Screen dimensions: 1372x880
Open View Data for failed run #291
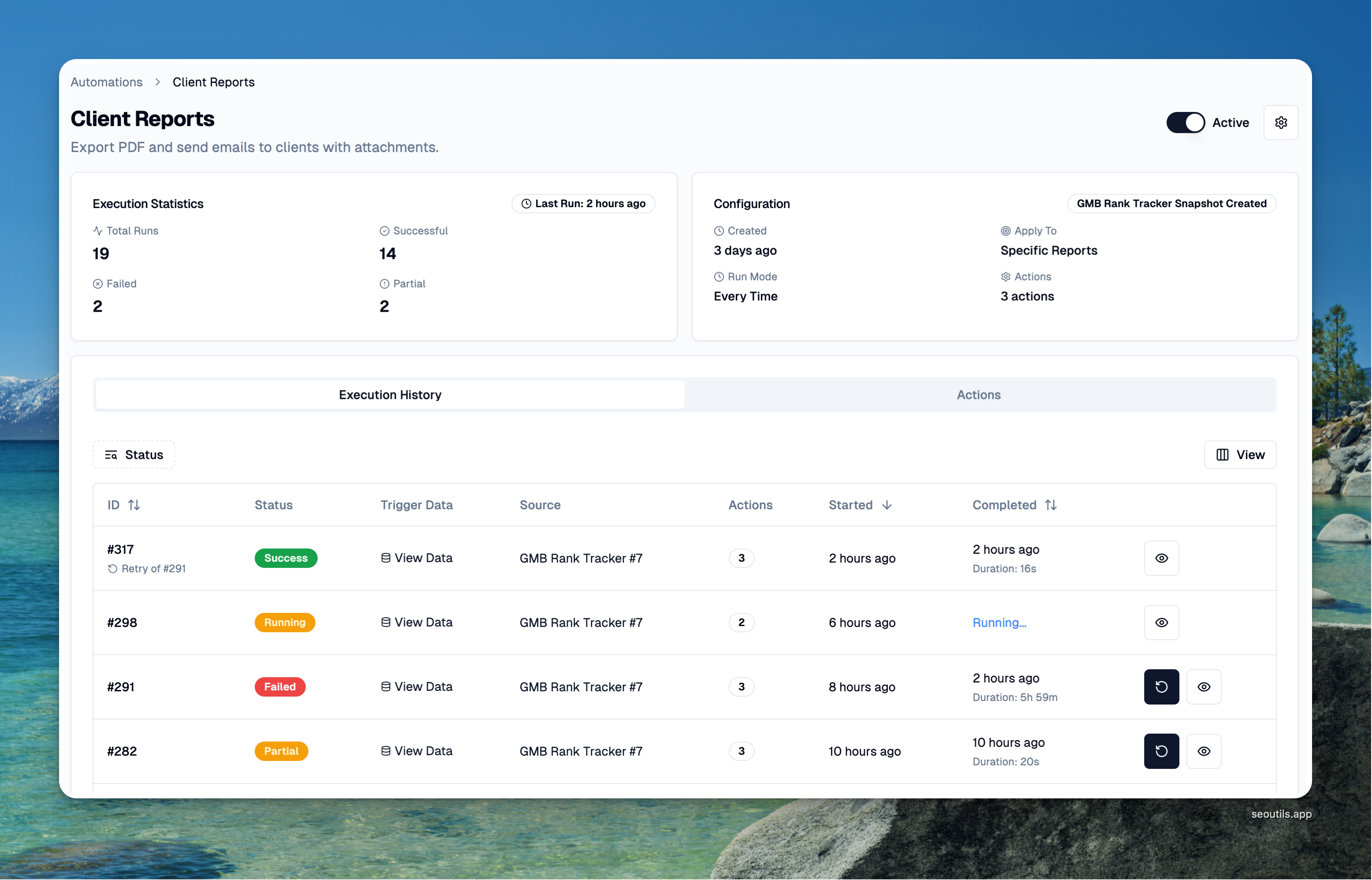[417, 686]
